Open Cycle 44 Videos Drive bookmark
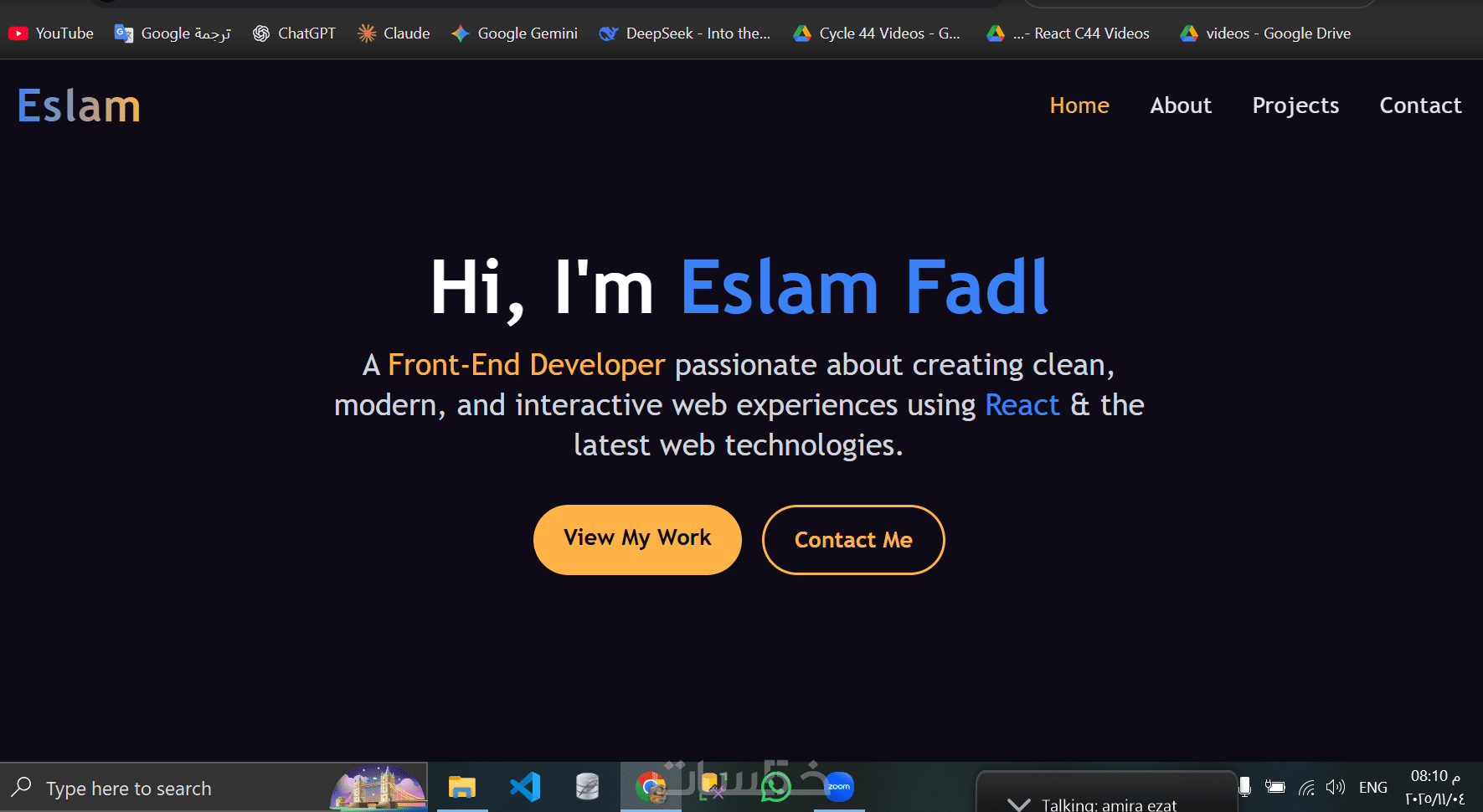Viewport: 1483px width, 812px height. 877,33
